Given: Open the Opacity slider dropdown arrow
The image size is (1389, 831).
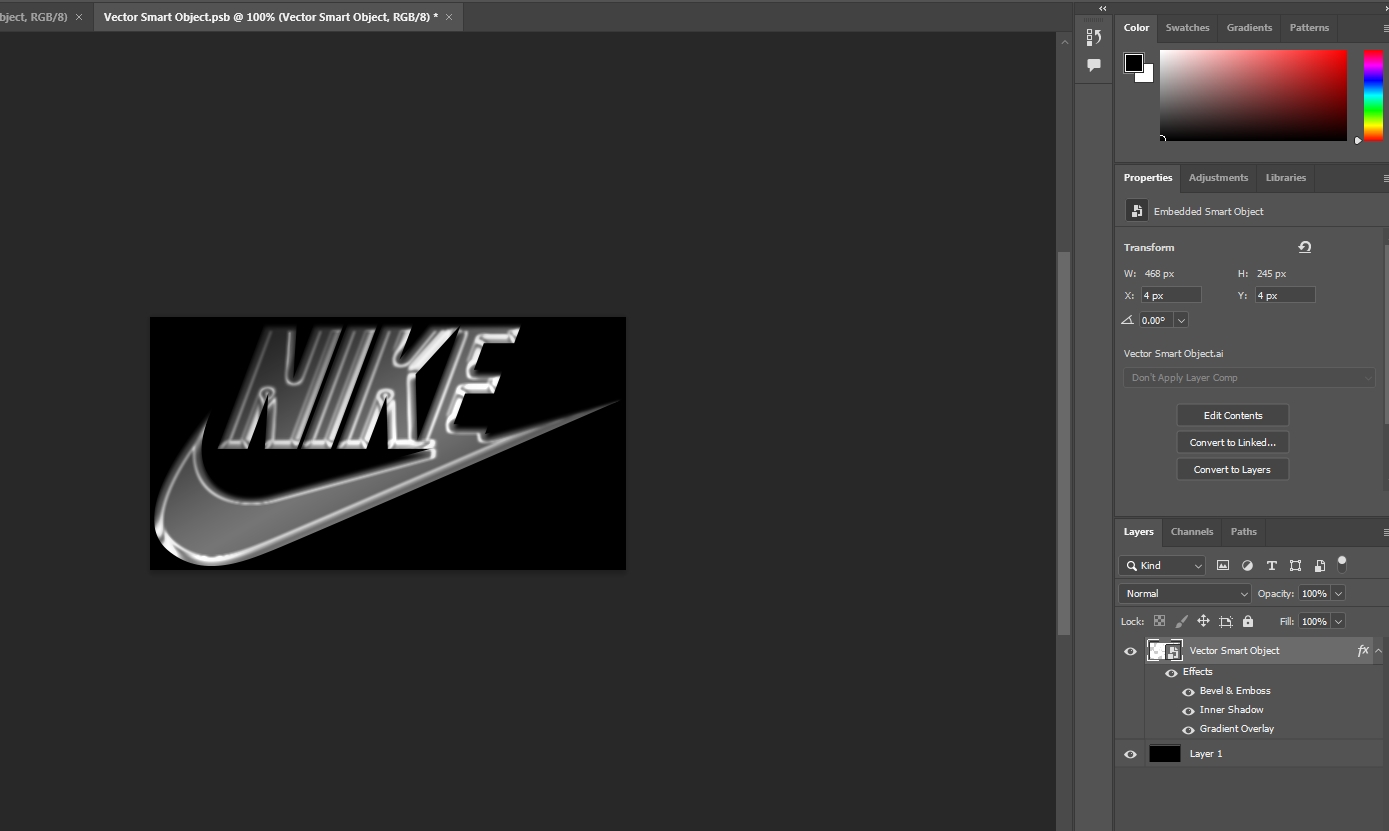Looking at the screenshot, I should tap(1338, 594).
